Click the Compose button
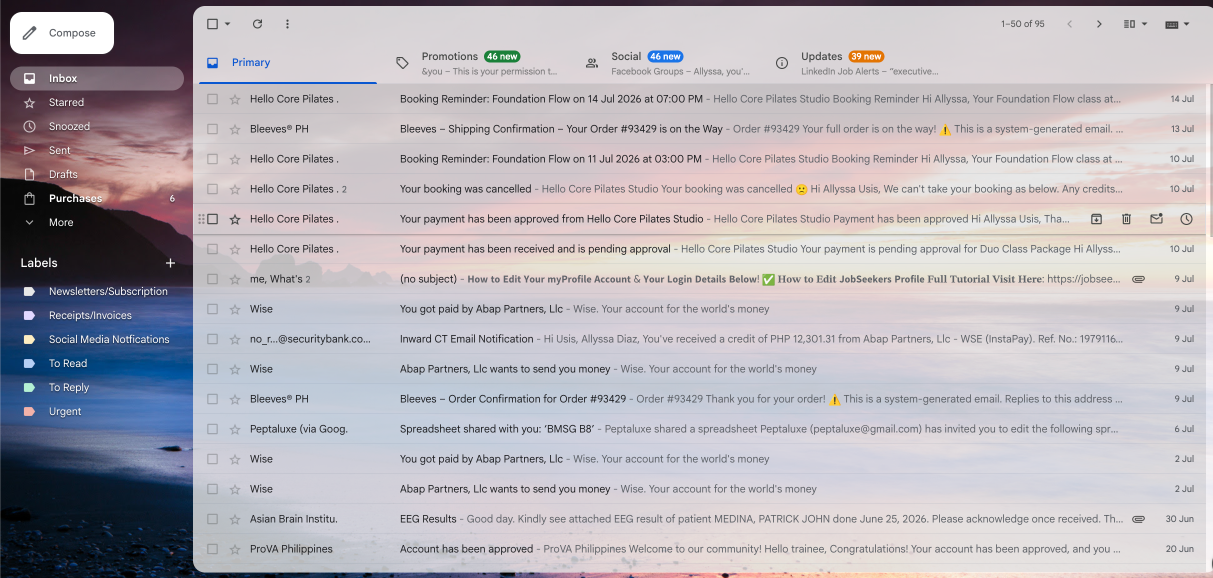This screenshot has height=578, width=1213. (62, 33)
